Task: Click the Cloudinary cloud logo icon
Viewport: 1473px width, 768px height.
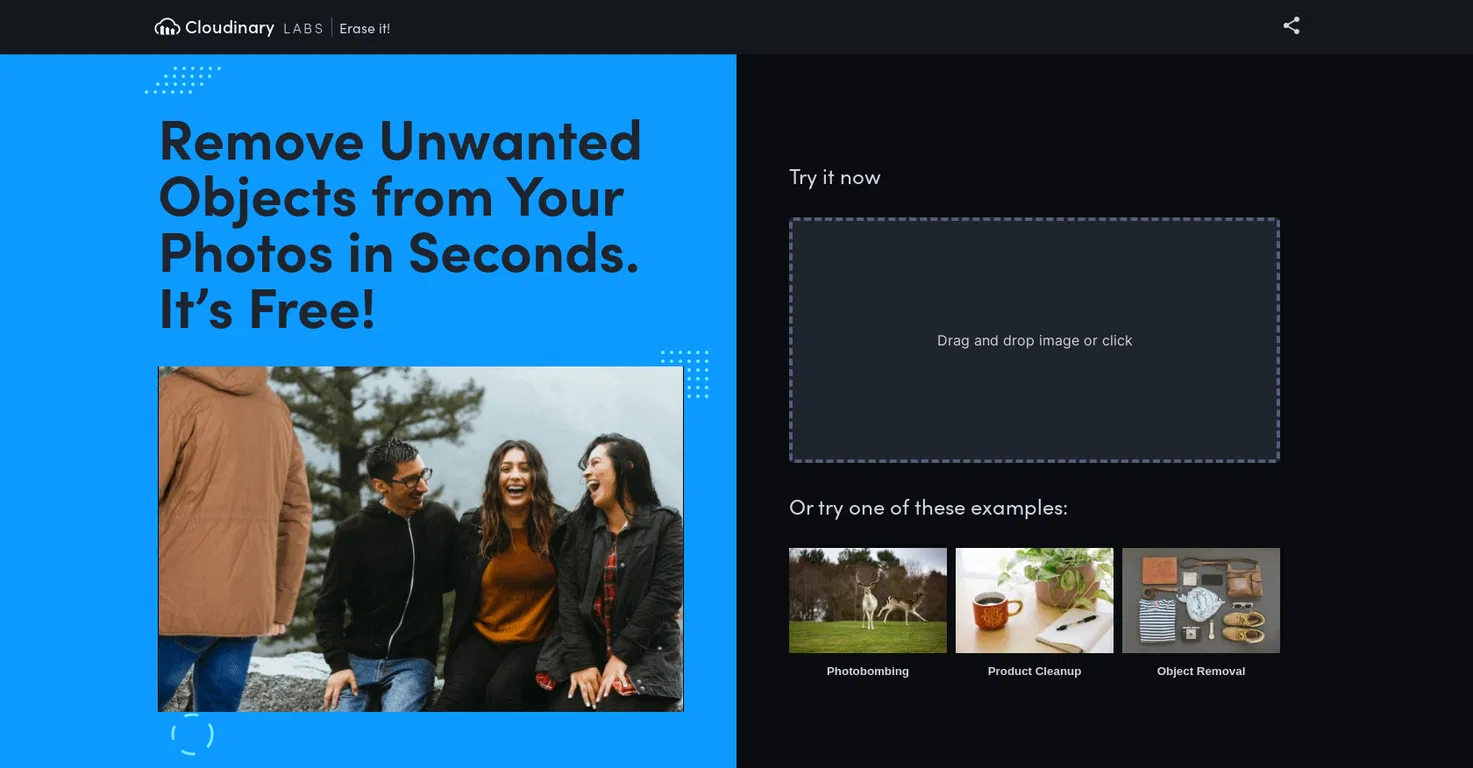Action: tap(167, 27)
